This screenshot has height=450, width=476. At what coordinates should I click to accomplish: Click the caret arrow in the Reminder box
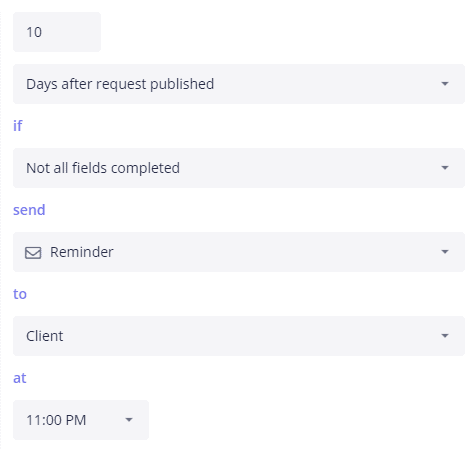click(x=445, y=252)
